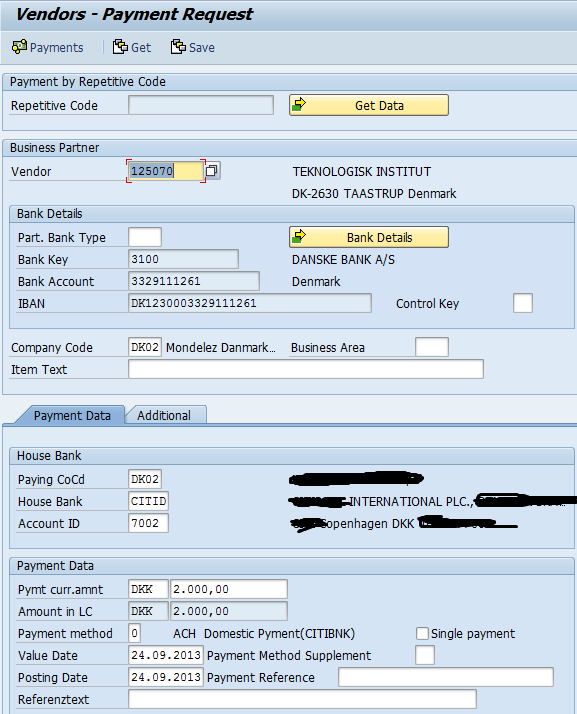The height and width of the screenshot is (714, 577).
Task: Click the Vendor number field
Action: pyautogui.click(x=166, y=171)
